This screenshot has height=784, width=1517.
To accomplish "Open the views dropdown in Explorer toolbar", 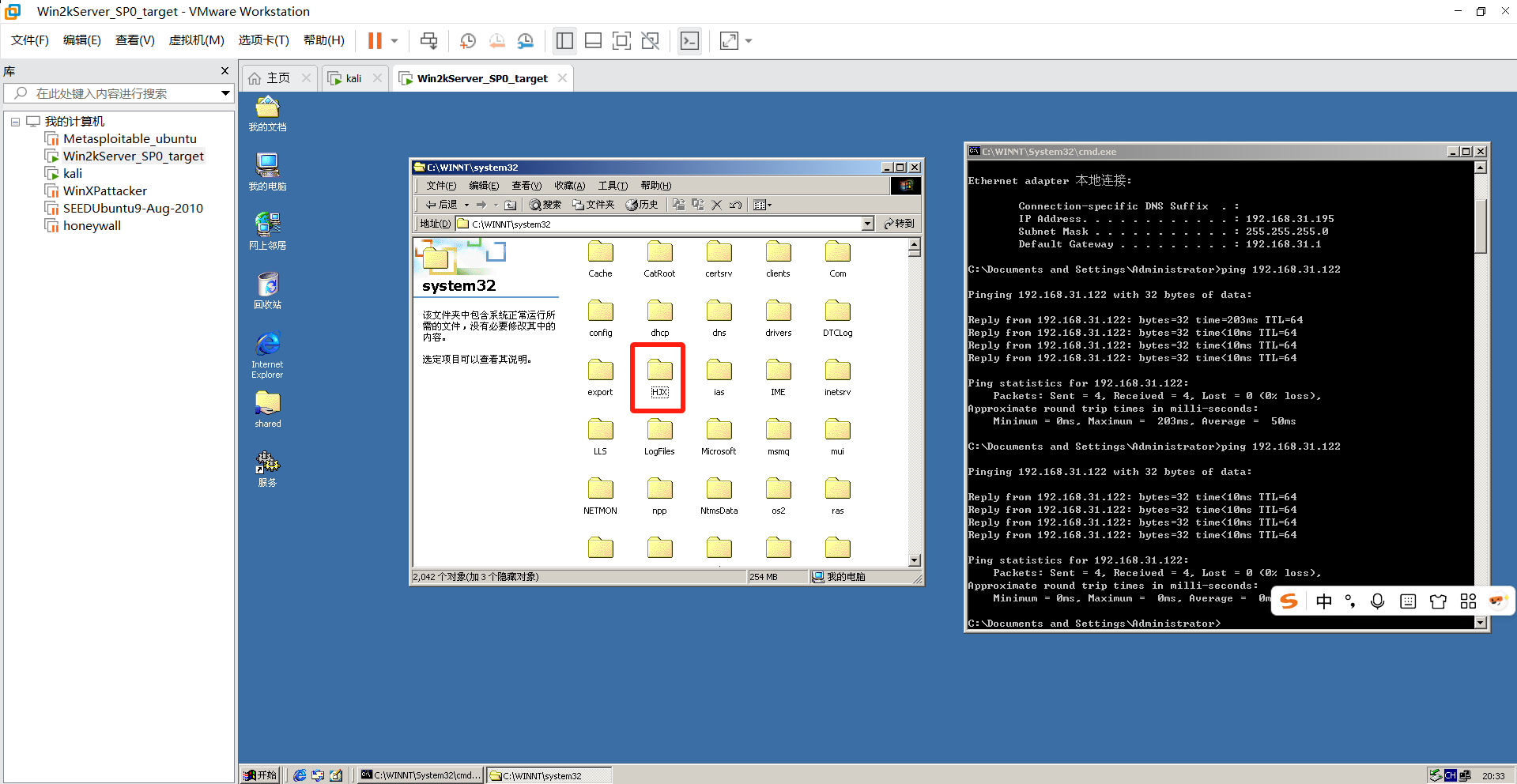I will tap(762, 205).
